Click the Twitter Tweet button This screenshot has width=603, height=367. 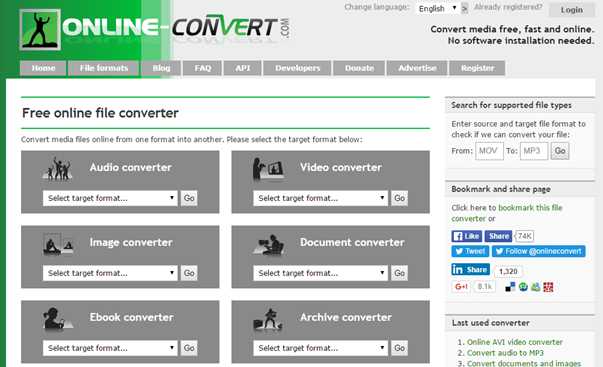[x=470, y=251]
